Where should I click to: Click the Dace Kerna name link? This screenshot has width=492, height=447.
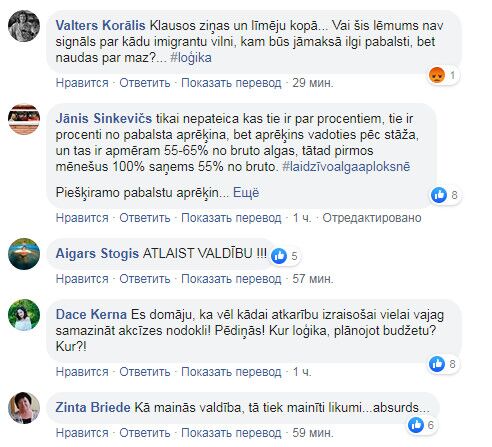[91, 314]
